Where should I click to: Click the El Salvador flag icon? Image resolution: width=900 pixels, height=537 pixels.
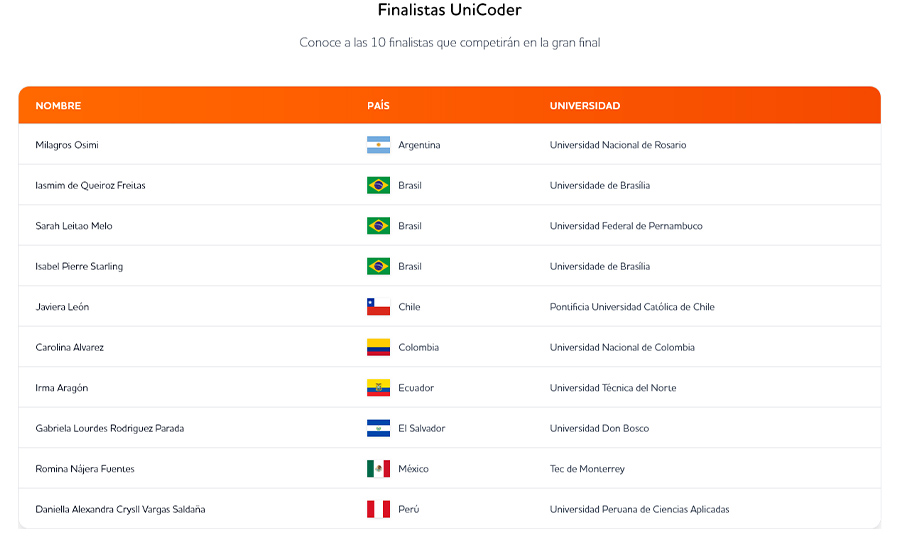tap(378, 428)
